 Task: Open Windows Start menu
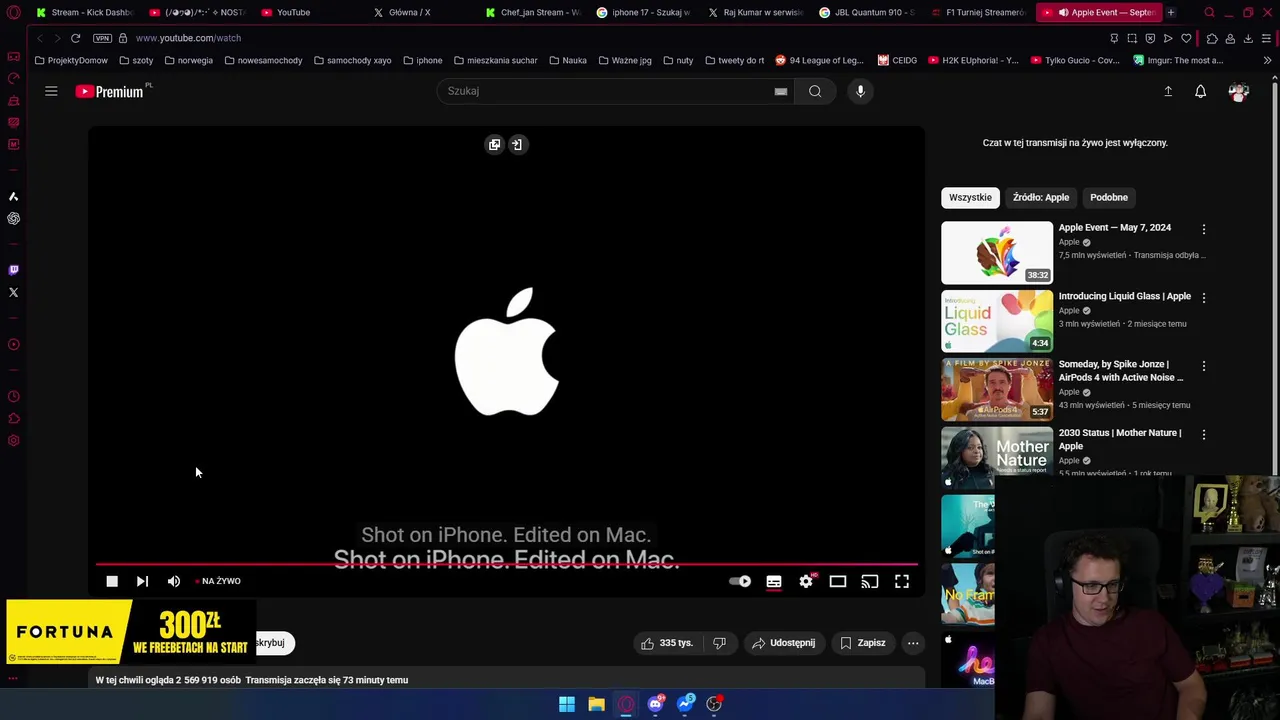567,704
